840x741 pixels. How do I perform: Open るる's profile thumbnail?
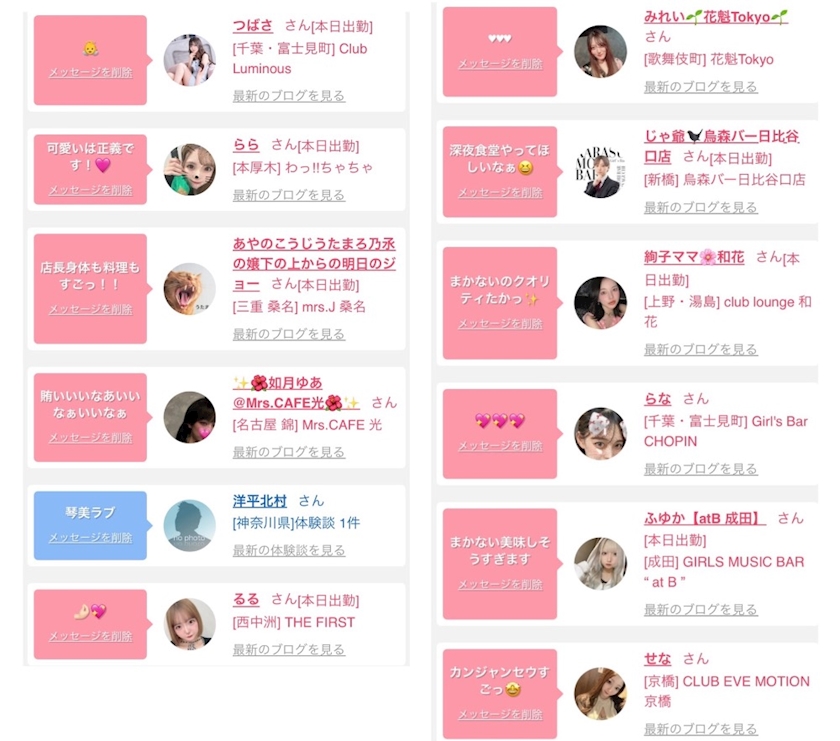tap(190, 624)
